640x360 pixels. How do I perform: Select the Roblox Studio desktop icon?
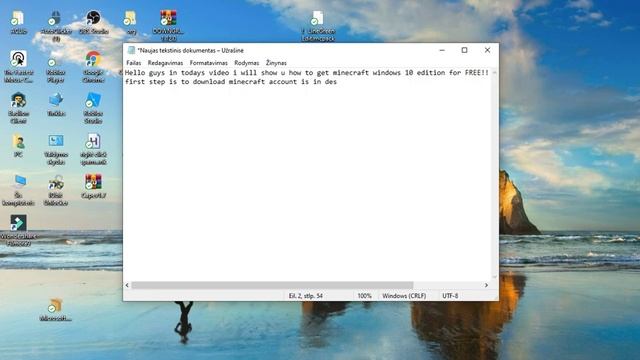[93, 108]
